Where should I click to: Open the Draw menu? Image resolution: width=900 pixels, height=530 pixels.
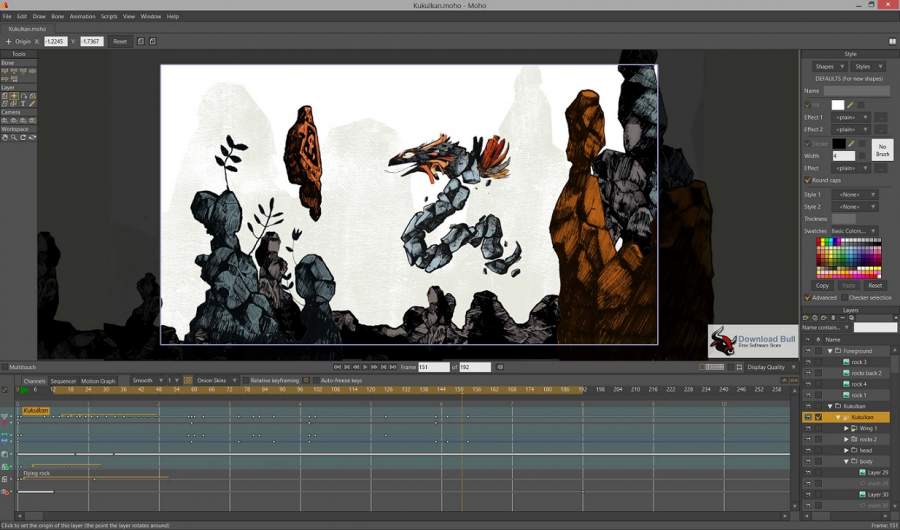click(x=39, y=17)
